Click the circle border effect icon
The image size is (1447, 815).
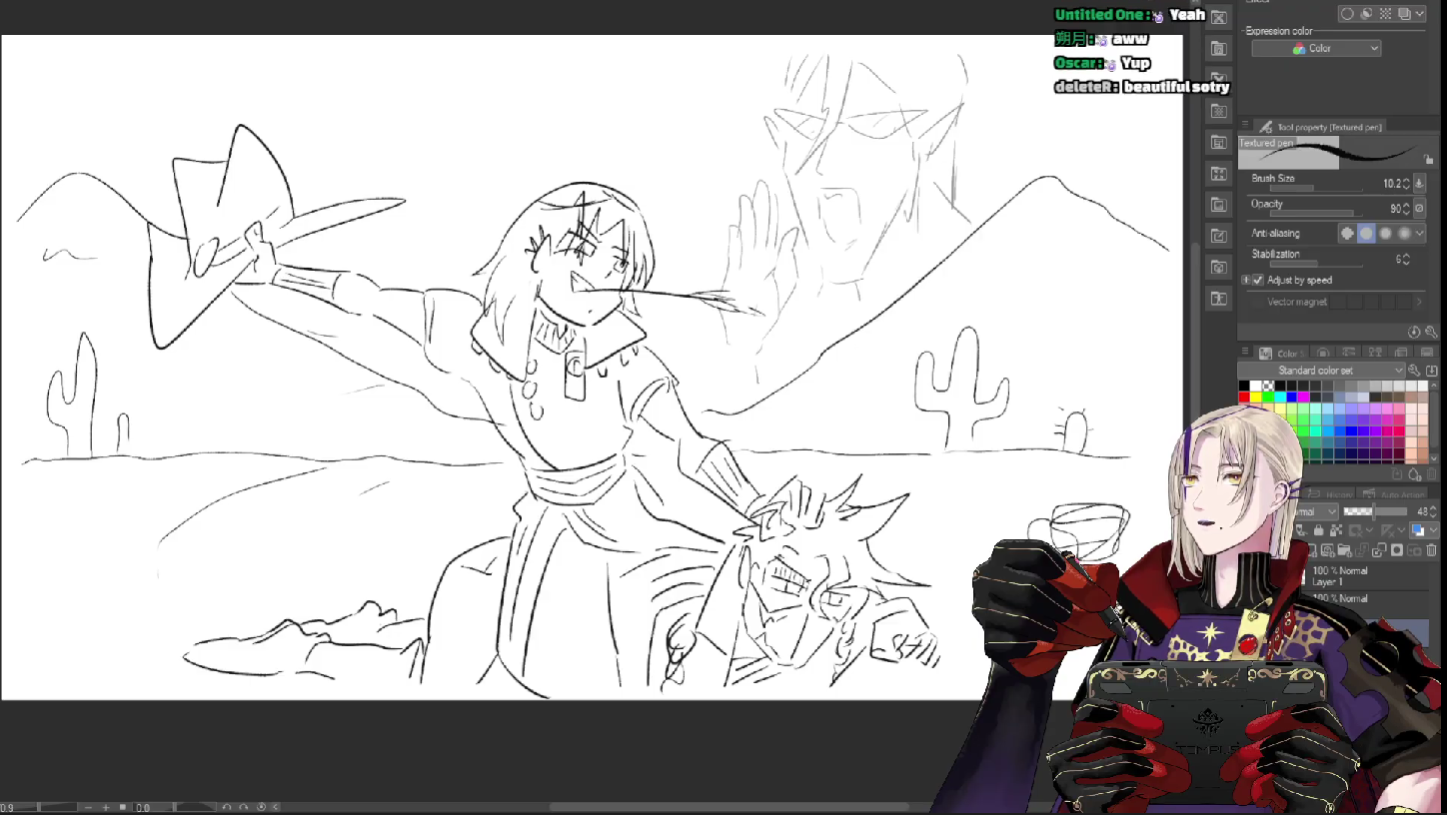tap(1348, 14)
